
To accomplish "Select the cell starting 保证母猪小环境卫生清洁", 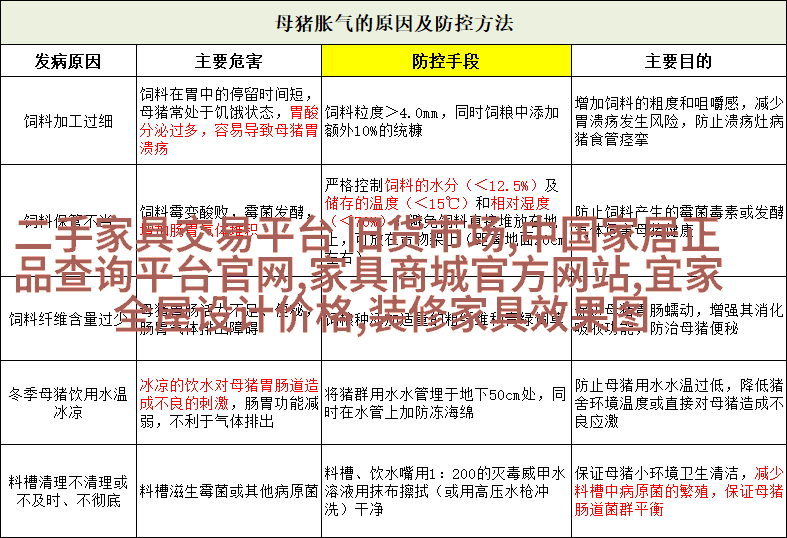I will [679, 491].
